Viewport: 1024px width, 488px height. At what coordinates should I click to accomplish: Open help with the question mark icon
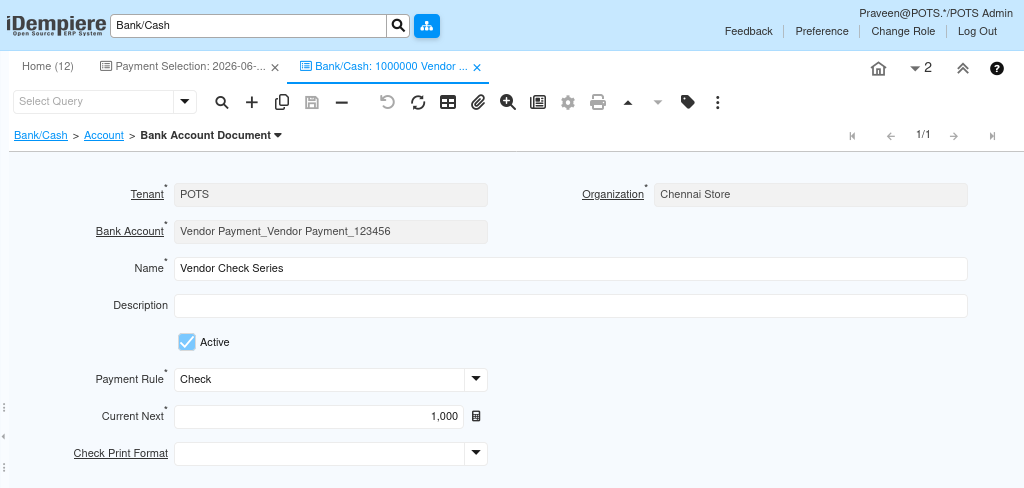(x=997, y=68)
